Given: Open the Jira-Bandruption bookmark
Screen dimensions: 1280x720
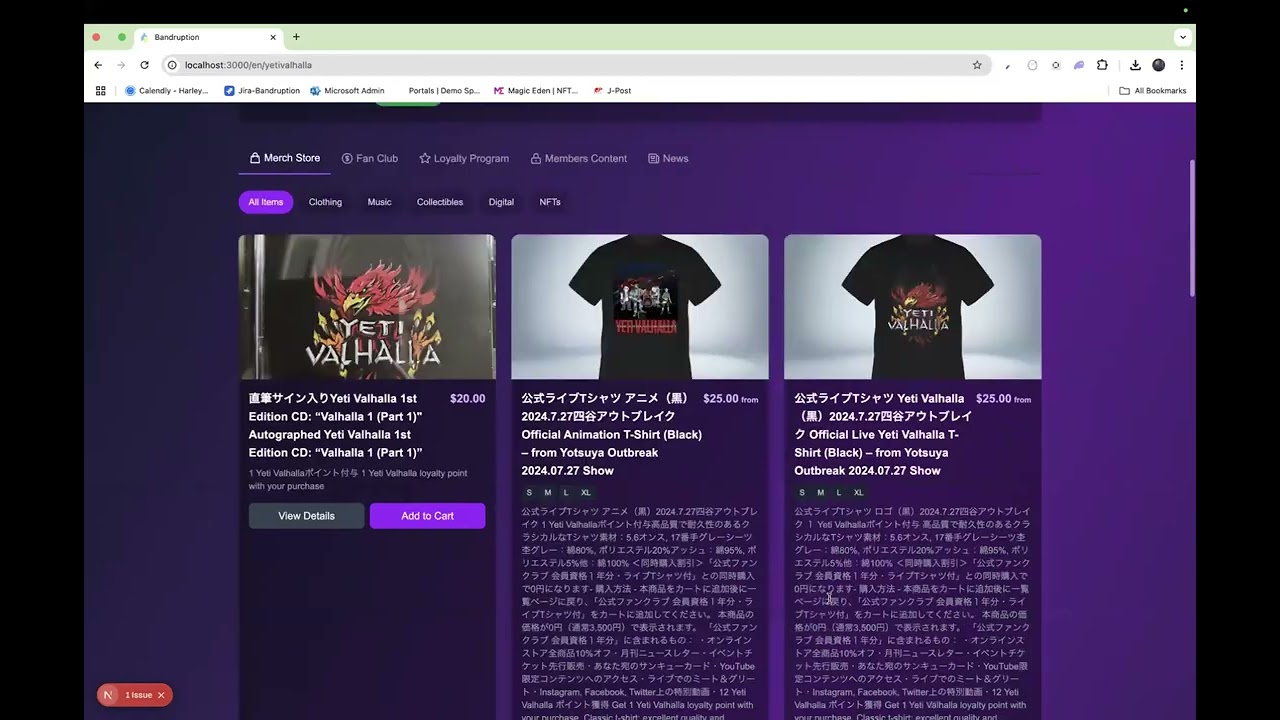Looking at the screenshot, I should (x=262, y=90).
